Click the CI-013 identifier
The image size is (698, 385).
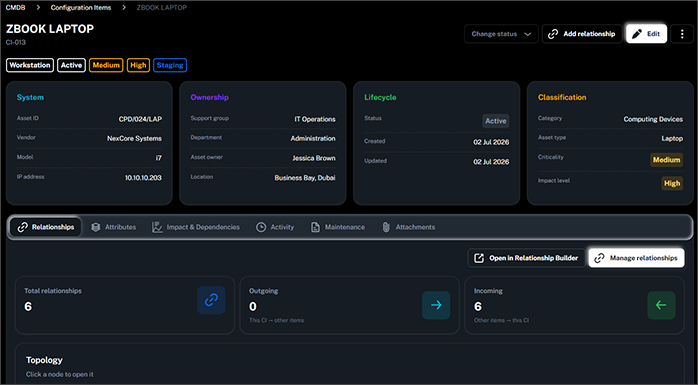click(x=16, y=43)
